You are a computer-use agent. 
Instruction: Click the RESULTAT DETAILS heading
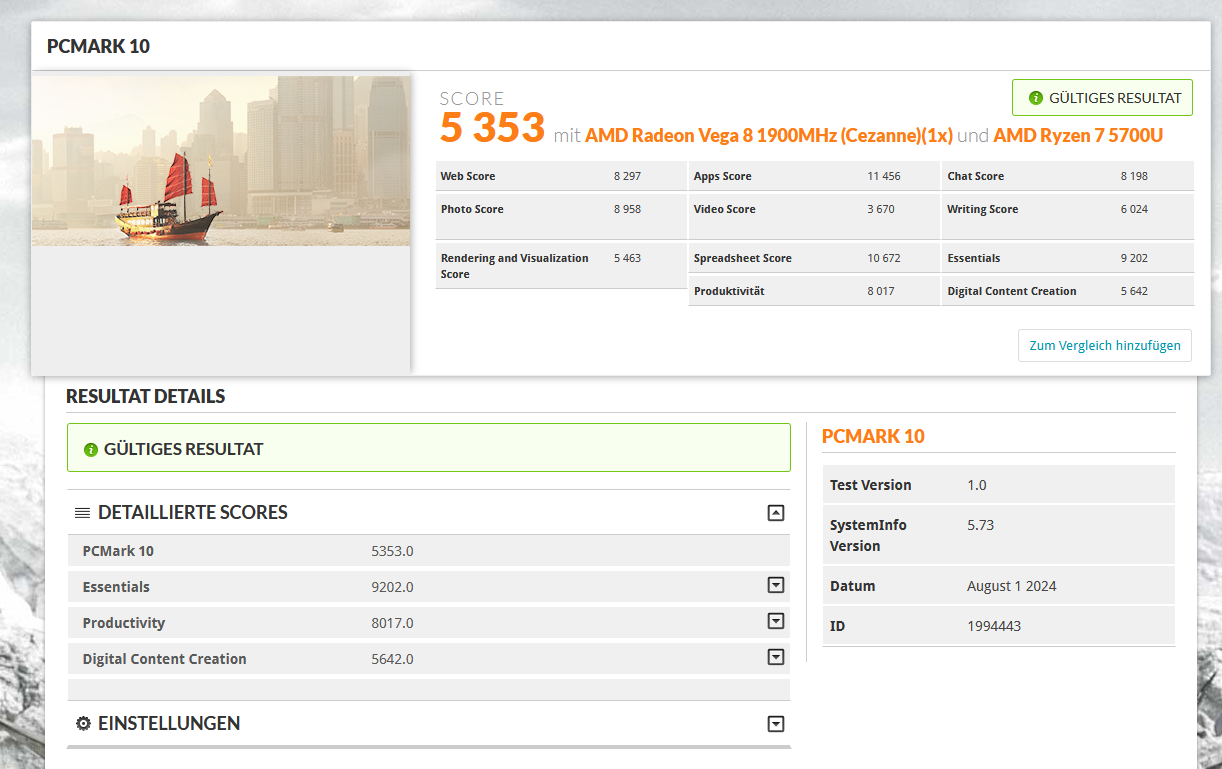(146, 396)
